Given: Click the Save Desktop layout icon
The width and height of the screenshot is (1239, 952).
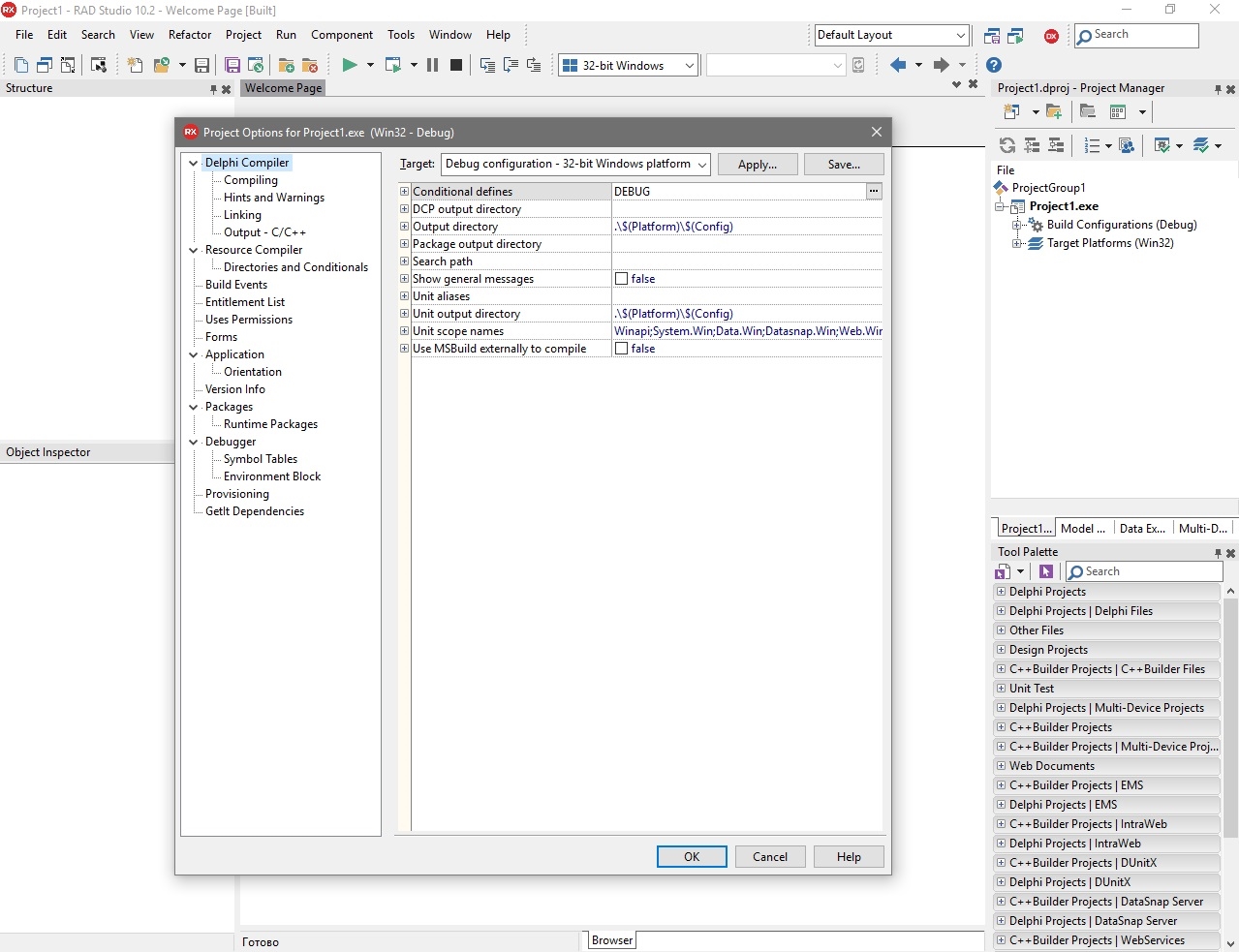Looking at the screenshot, I should (992, 36).
